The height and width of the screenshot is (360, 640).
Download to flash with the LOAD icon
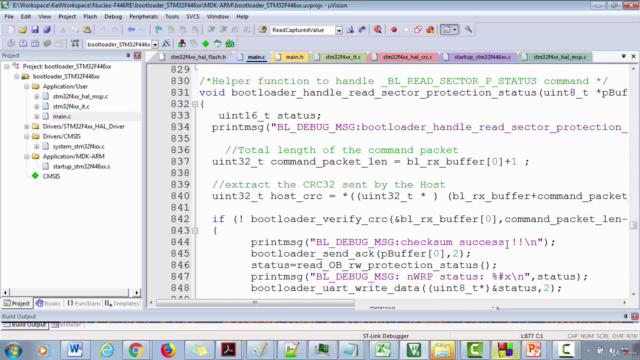[x=75, y=44]
